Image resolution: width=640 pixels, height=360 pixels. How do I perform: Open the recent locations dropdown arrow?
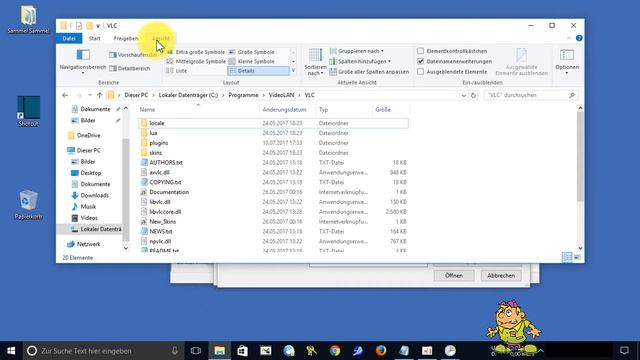point(90,95)
